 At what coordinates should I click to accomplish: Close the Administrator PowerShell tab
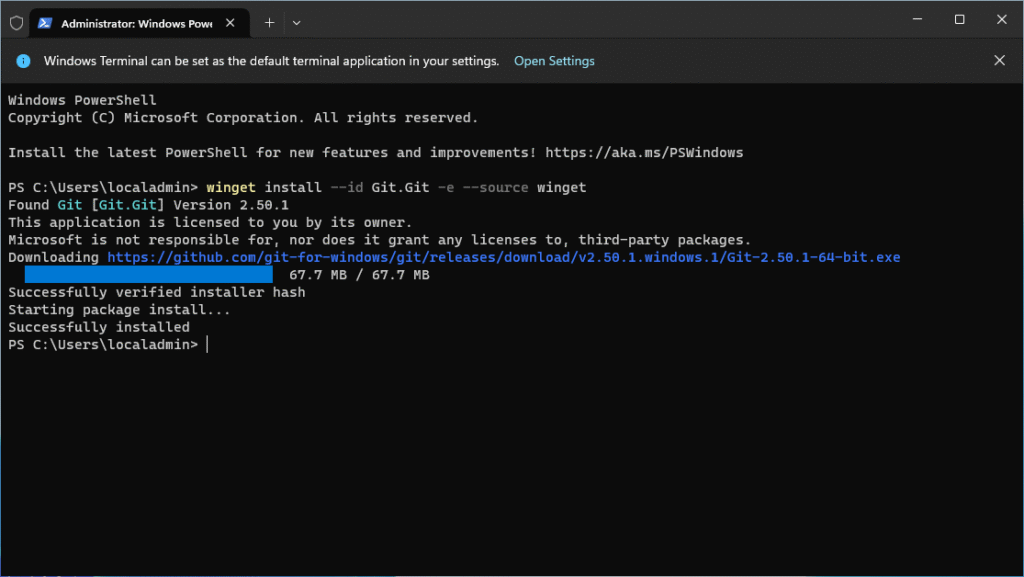[x=233, y=22]
